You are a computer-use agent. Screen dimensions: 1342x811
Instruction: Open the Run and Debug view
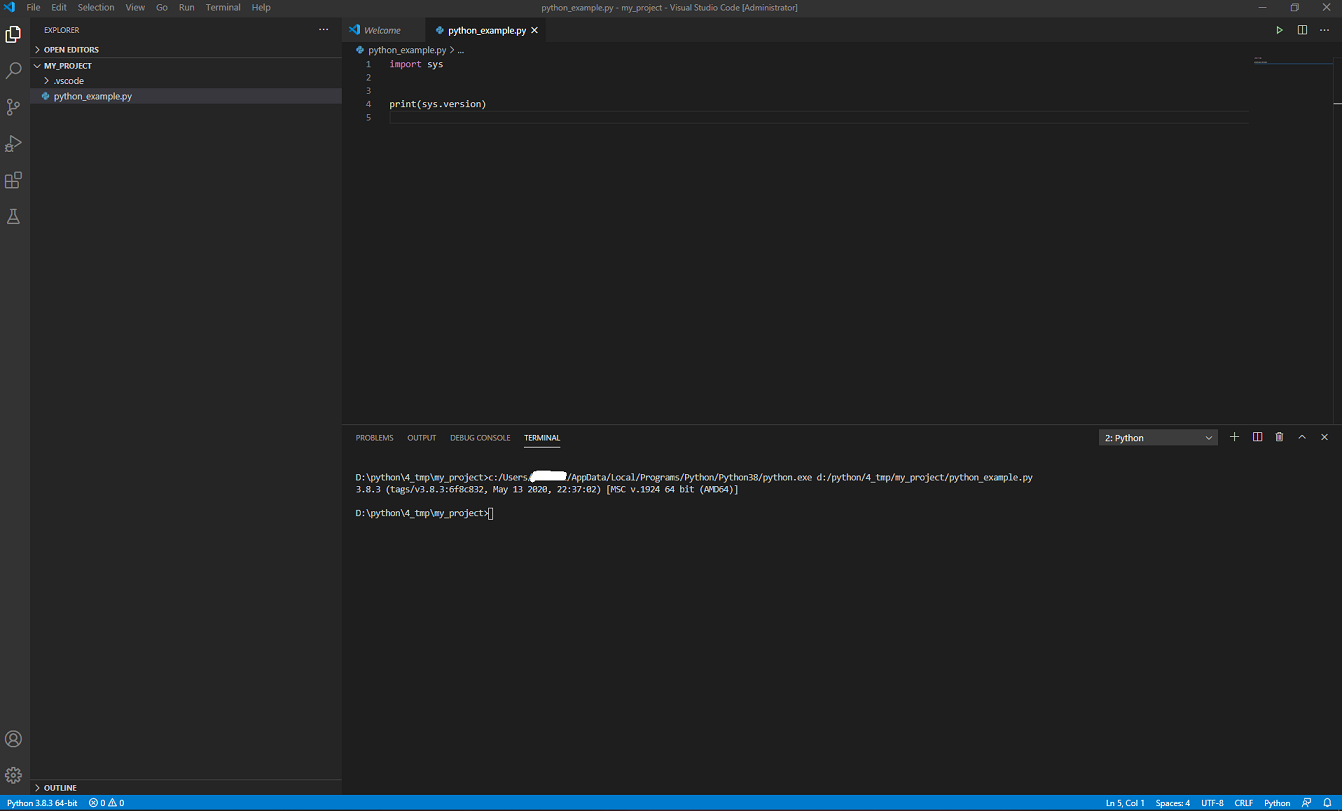pyautogui.click(x=13, y=144)
